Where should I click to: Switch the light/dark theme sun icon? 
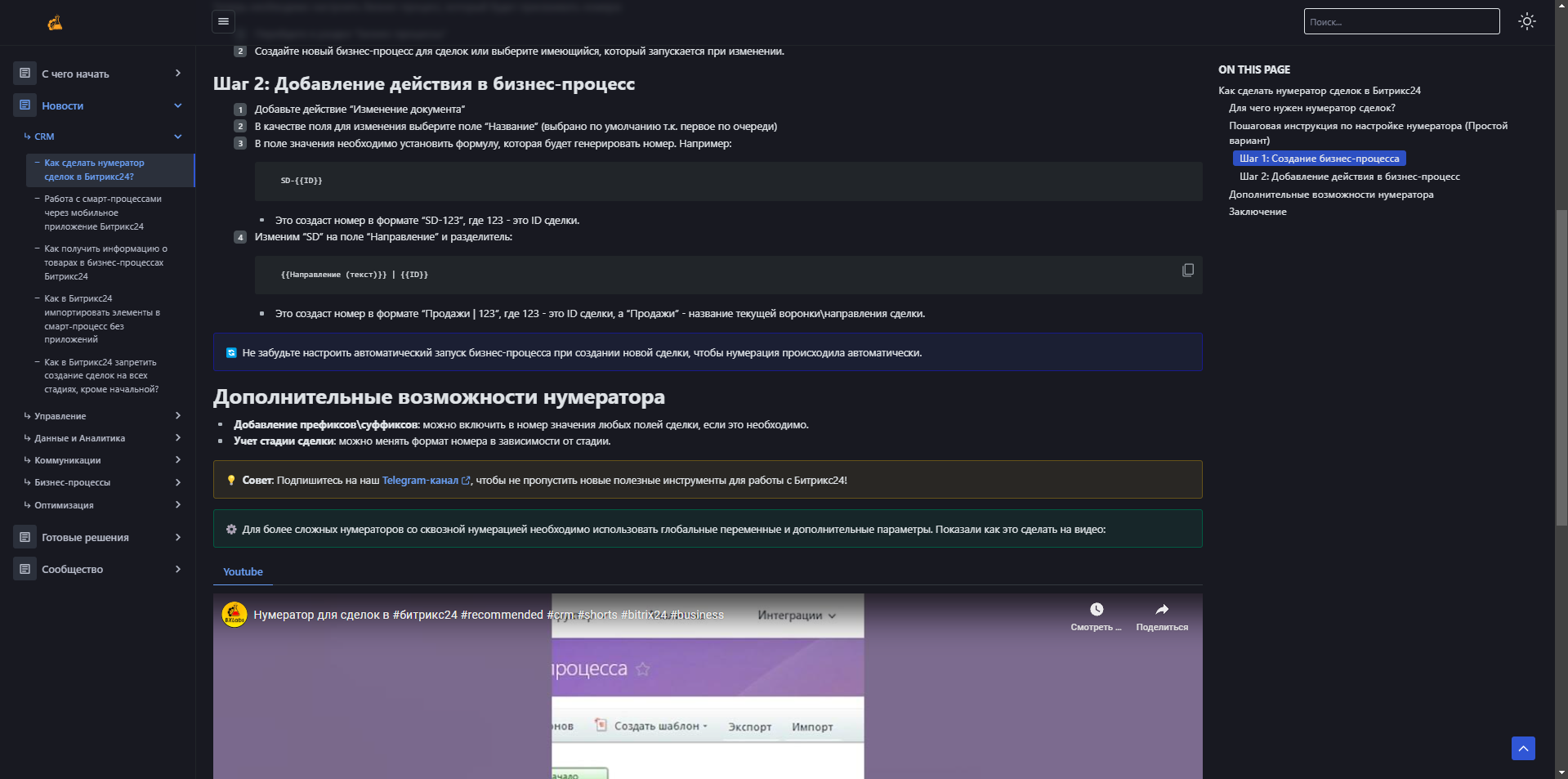pyautogui.click(x=1526, y=21)
